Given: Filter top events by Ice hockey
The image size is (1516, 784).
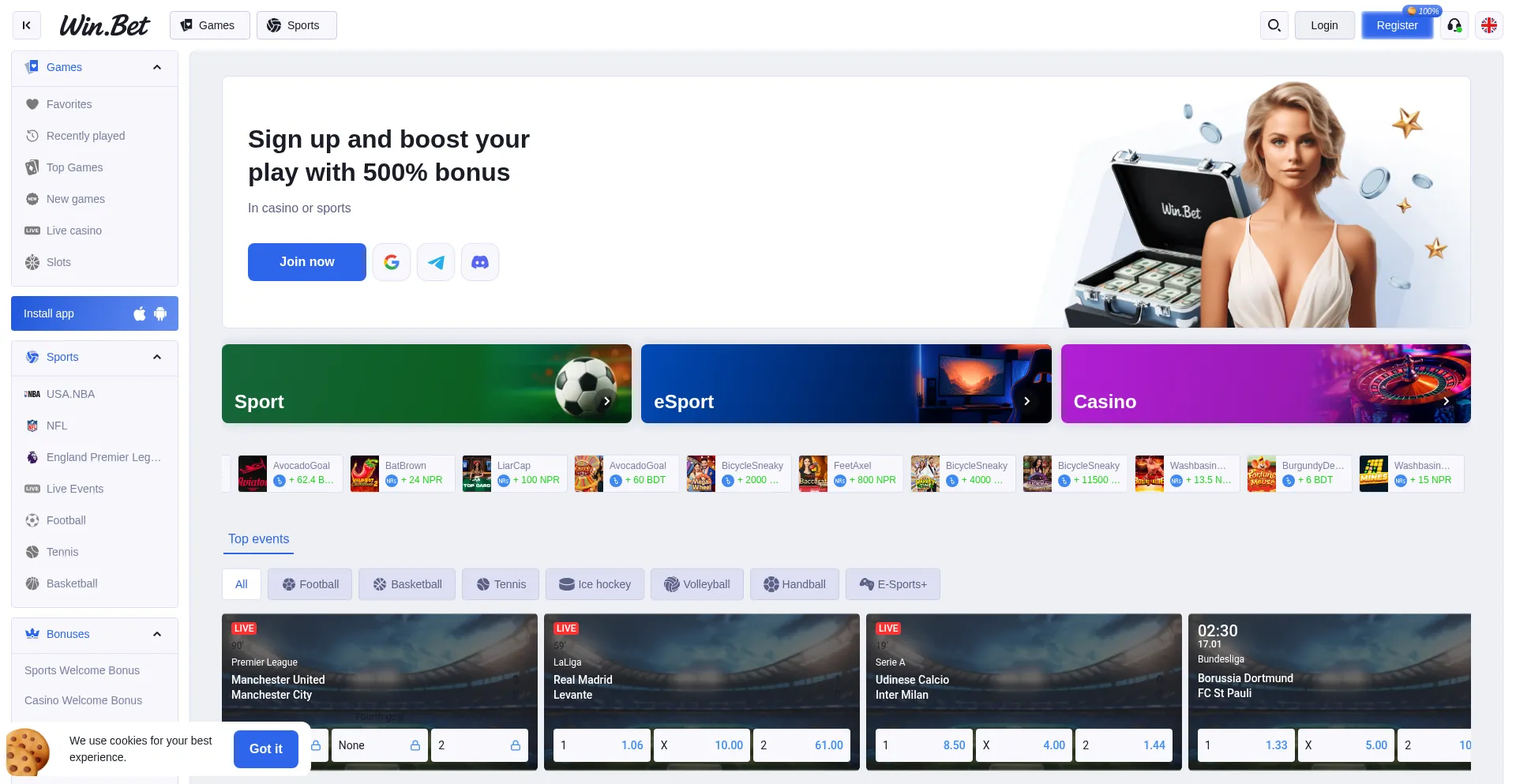Looking at the screenshot, I should coord(595,584).
